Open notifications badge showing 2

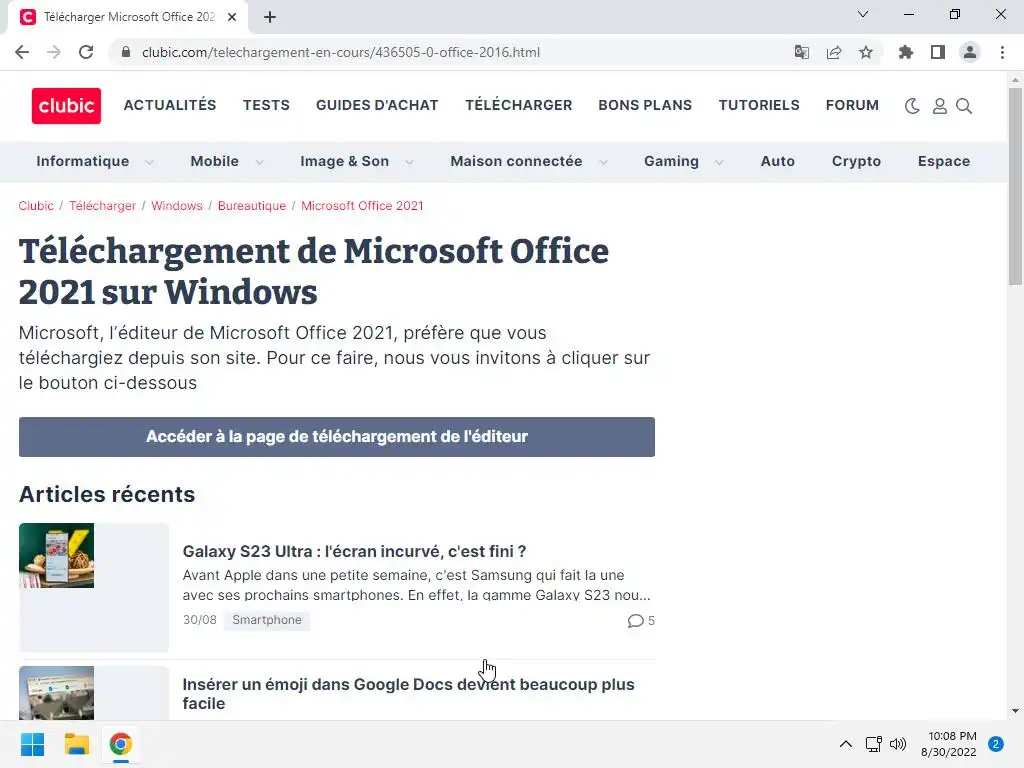click(995, 744)
